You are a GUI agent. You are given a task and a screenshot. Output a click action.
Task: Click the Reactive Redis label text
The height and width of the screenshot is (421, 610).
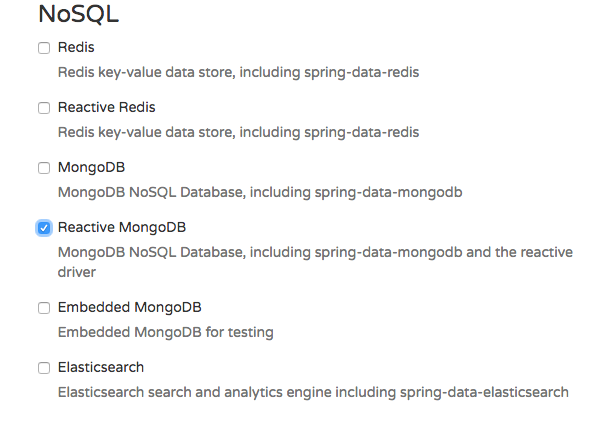point(107,107)
